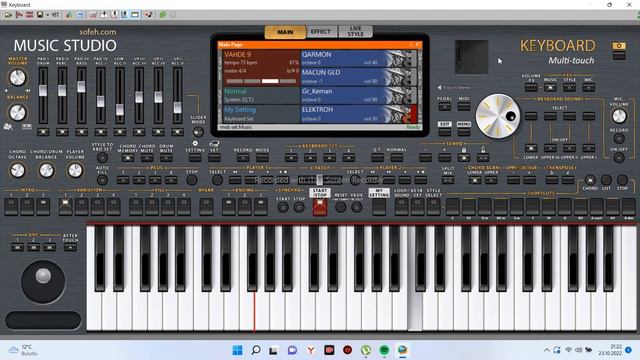Click the tempo lock button under the padlock icon

(x=464, y=158)
